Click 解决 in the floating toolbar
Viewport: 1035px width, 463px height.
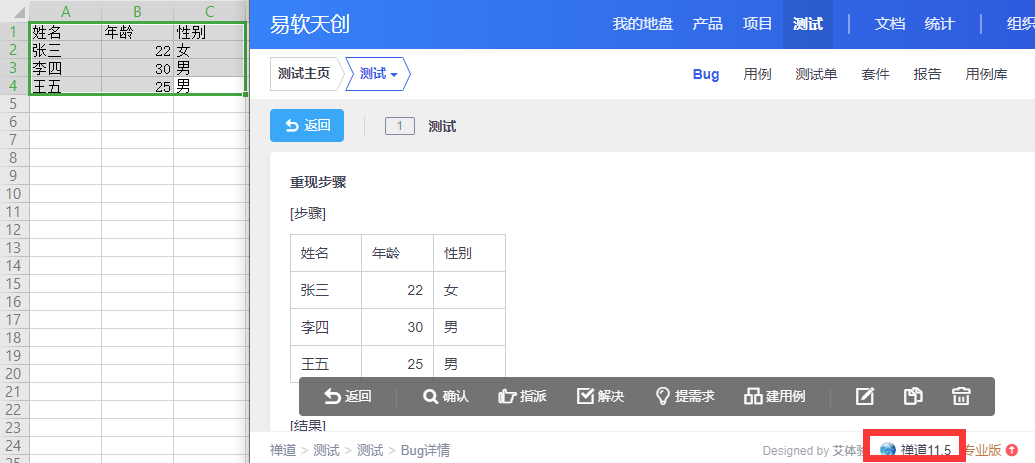tap(601, 396)
